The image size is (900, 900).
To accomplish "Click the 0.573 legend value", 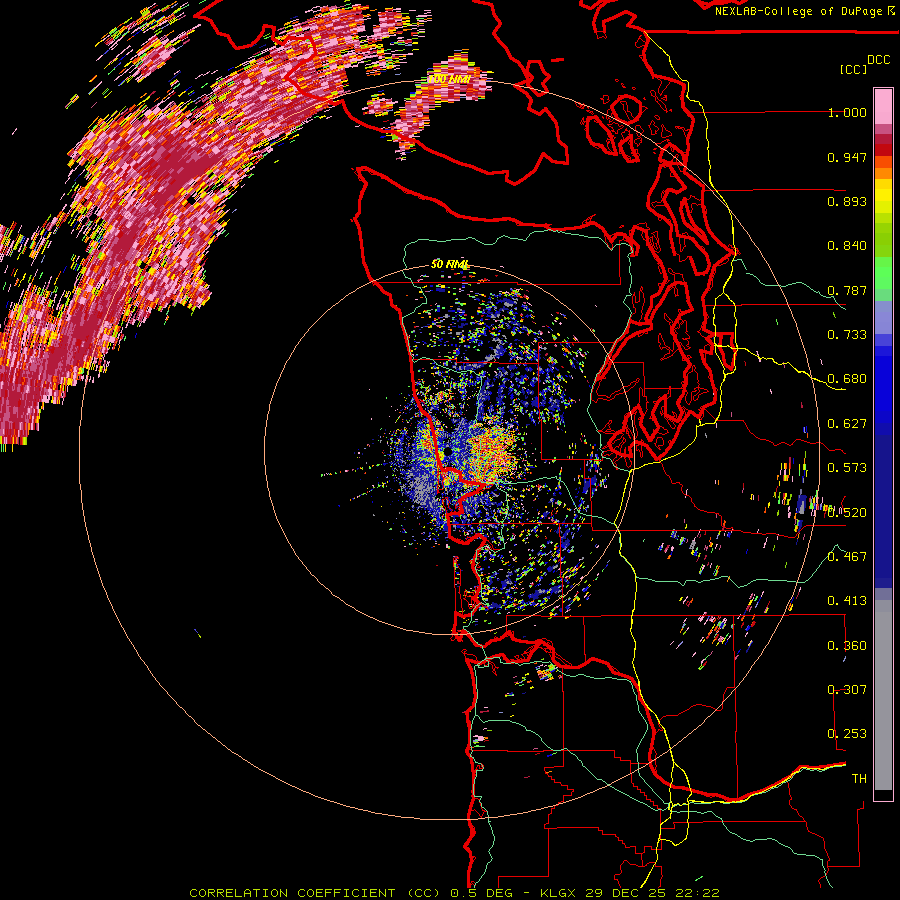I will pyautogui.click(x=847, y=468).
